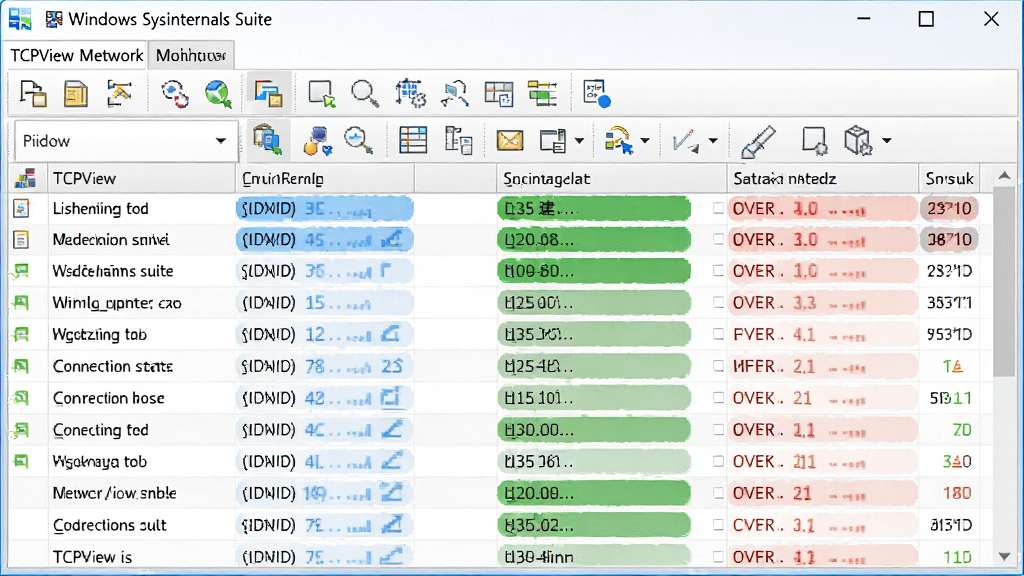
Task: Click the row icon beside Lishening tod
Action: pos(21,208)
